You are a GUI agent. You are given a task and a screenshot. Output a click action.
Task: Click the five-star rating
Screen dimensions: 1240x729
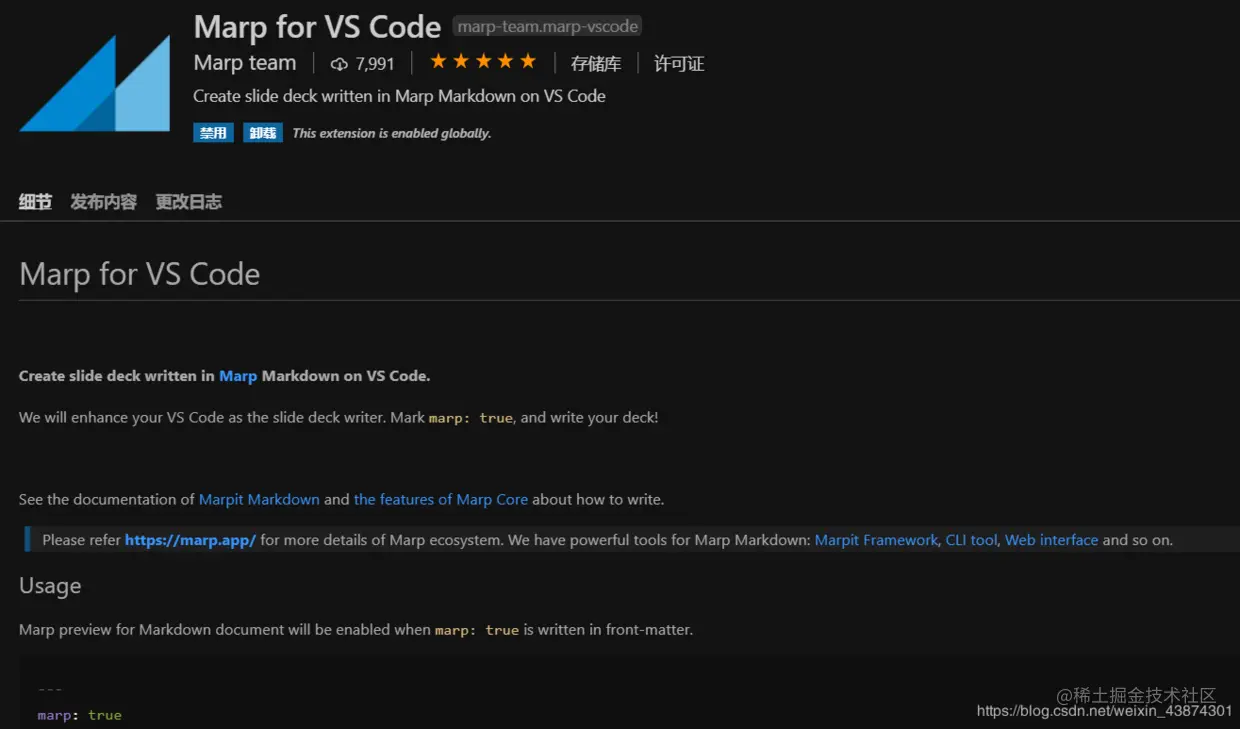click(x=483, y=62)
